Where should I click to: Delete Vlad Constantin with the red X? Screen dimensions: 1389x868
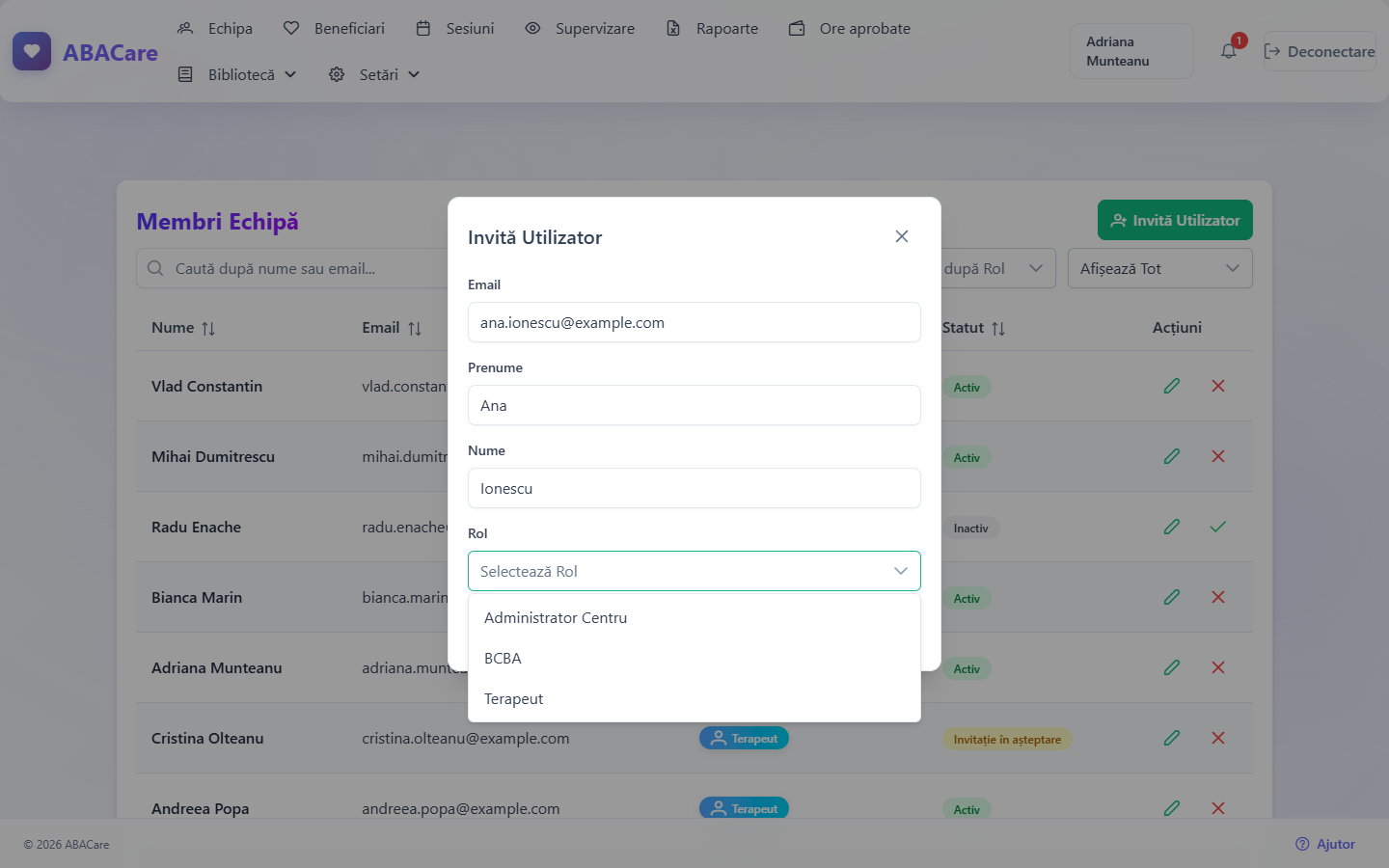[x=1218, y=386]
